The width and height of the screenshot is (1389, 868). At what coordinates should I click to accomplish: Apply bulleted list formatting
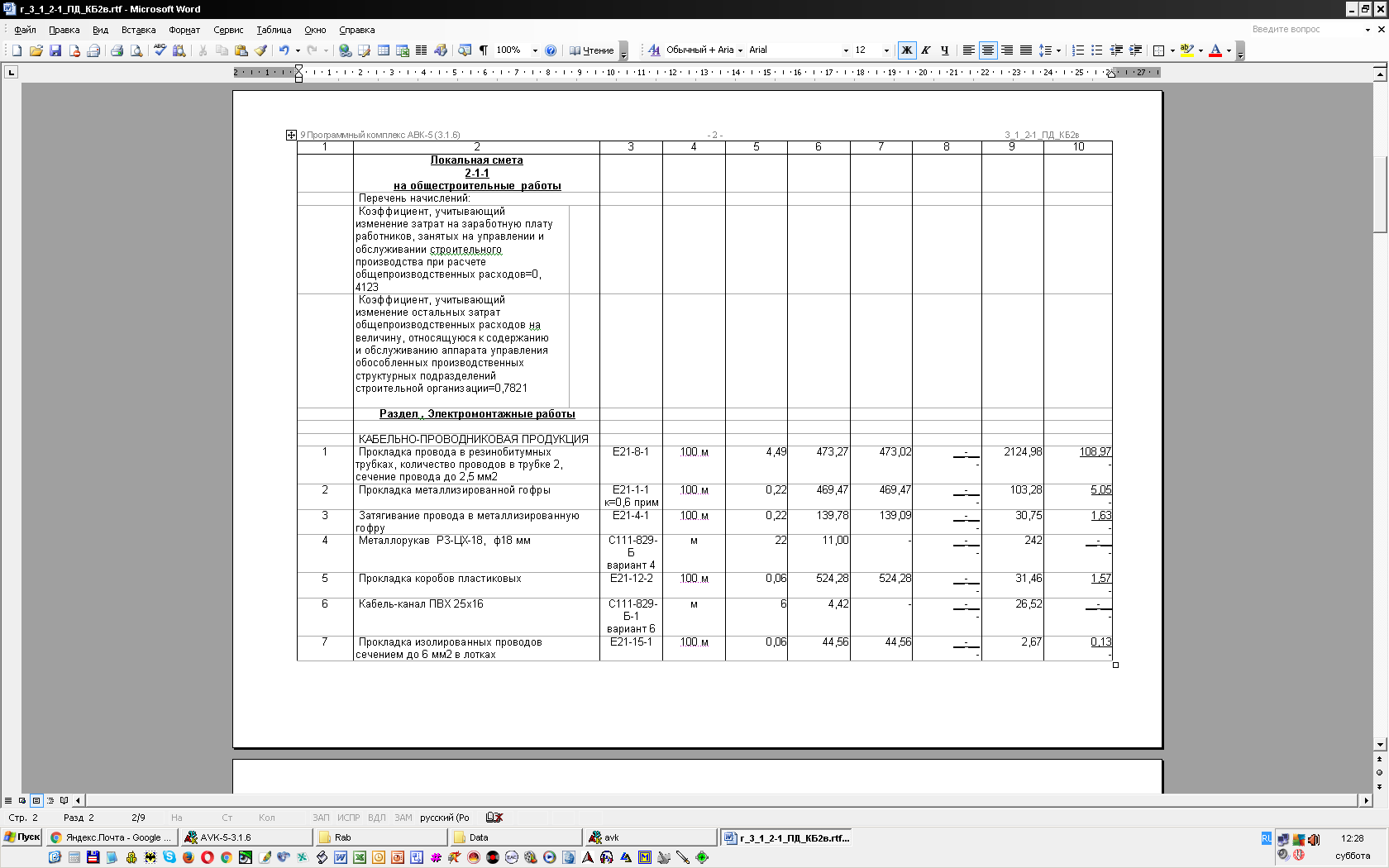click(x=1096, y=50)
